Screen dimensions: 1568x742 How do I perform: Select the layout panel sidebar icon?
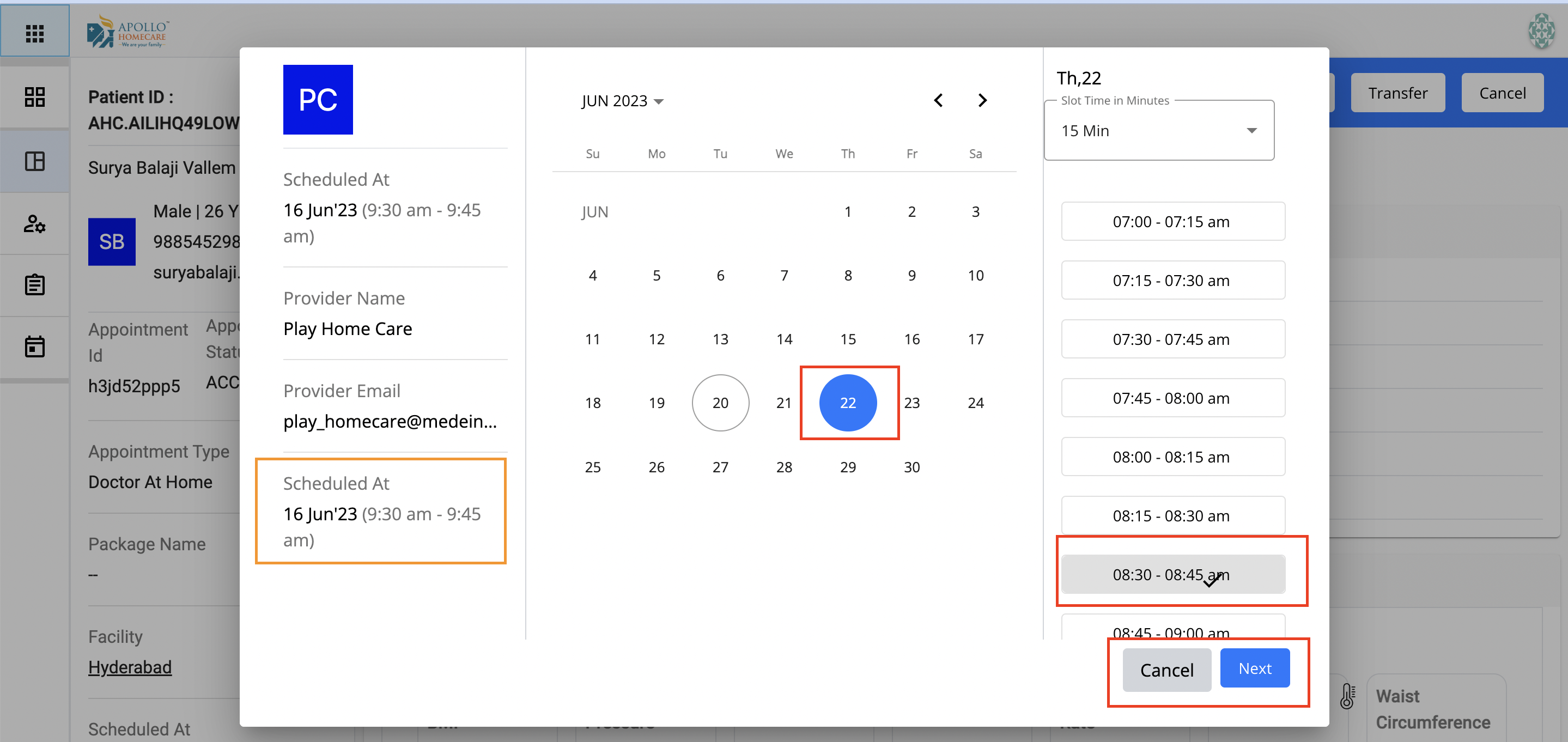(35, 161)
